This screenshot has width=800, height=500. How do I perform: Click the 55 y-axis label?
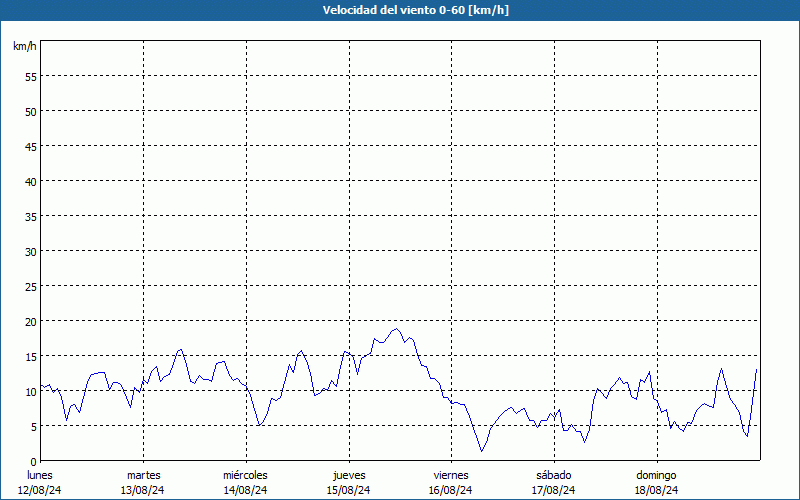pyautogui.click(x=31, y=77)
